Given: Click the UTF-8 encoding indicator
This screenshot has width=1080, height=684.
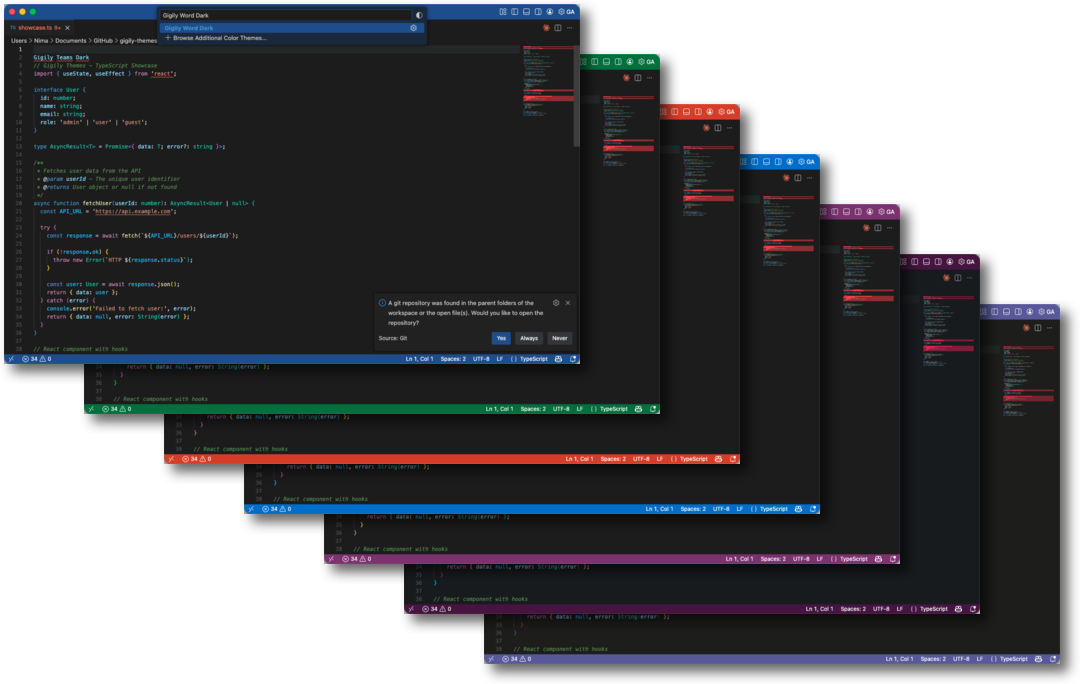Looking at the screenshot, I should pos(482,358).
